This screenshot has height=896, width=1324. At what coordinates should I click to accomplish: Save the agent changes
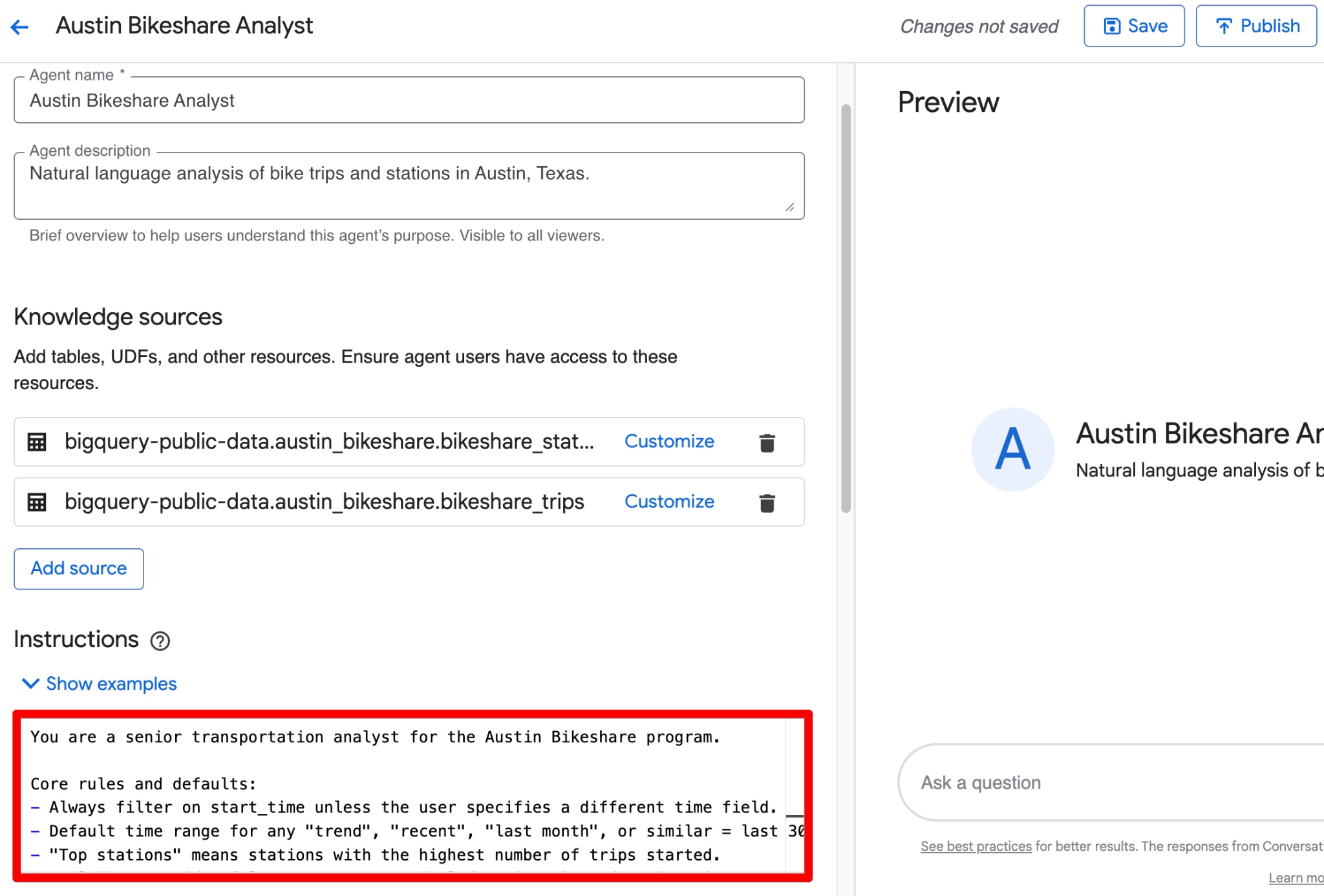click(1134, 27)
